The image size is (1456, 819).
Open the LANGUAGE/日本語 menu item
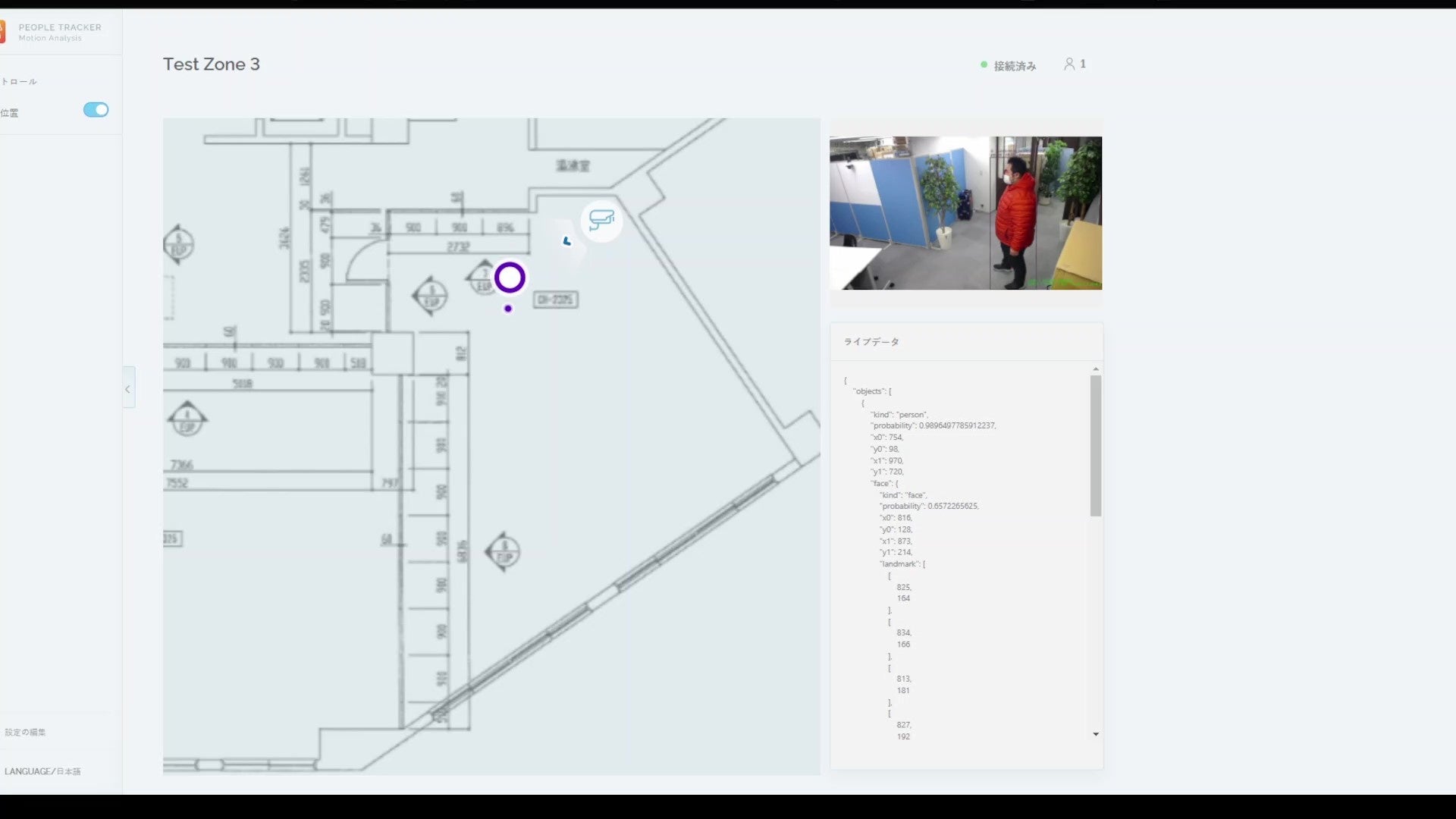pos(42,771)
